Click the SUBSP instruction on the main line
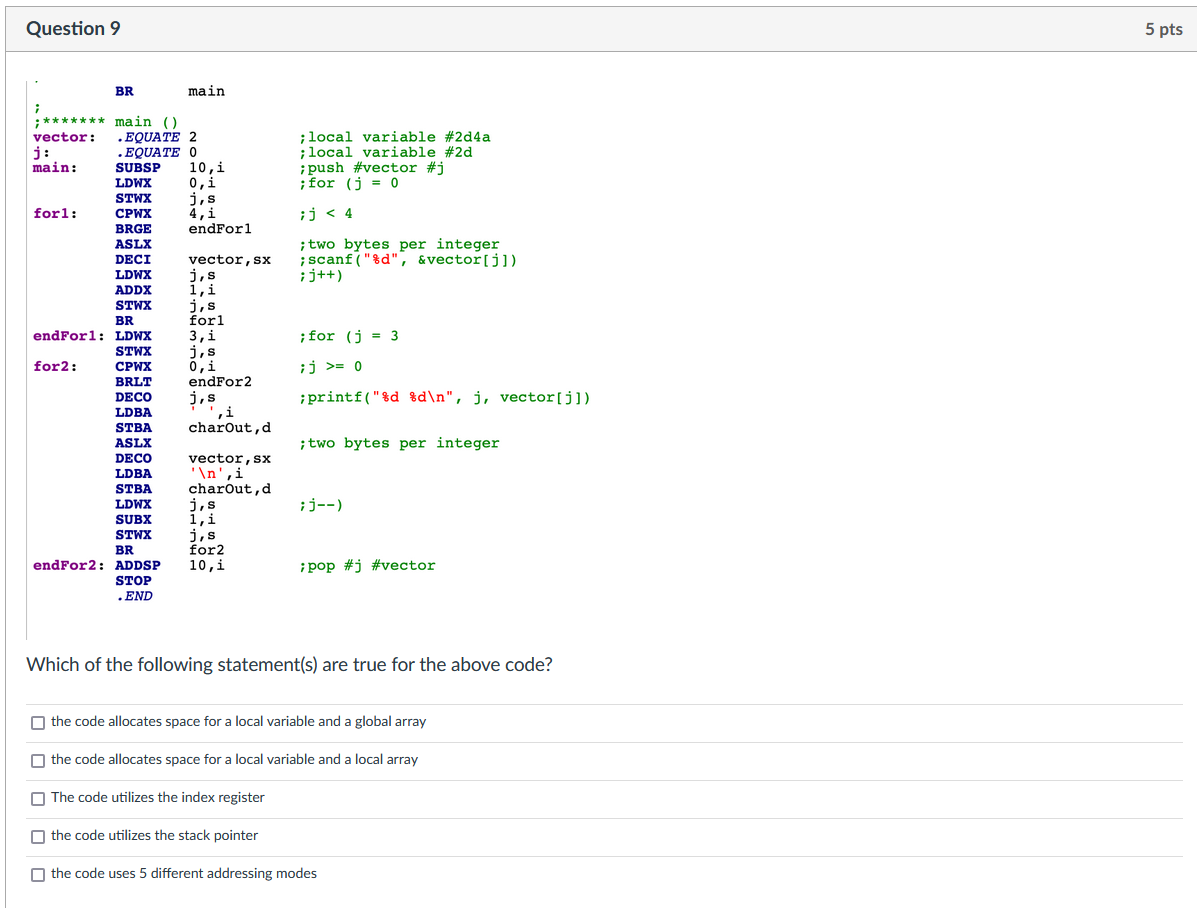Screen dimensions: 1197x908 (x=138, y=167)
